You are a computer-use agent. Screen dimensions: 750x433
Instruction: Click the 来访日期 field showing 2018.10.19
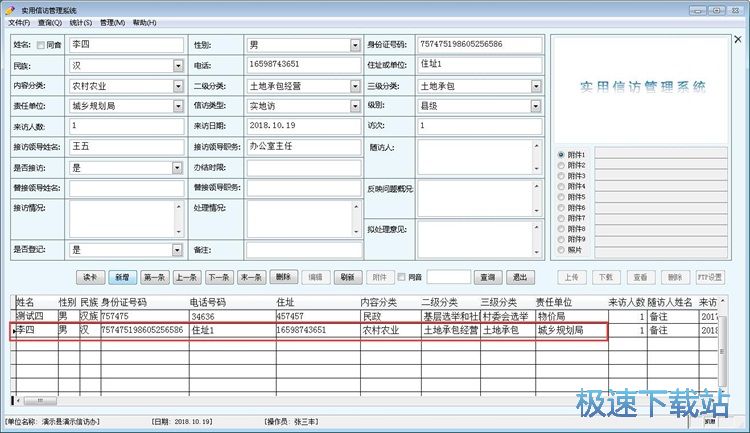coord(304,126)
